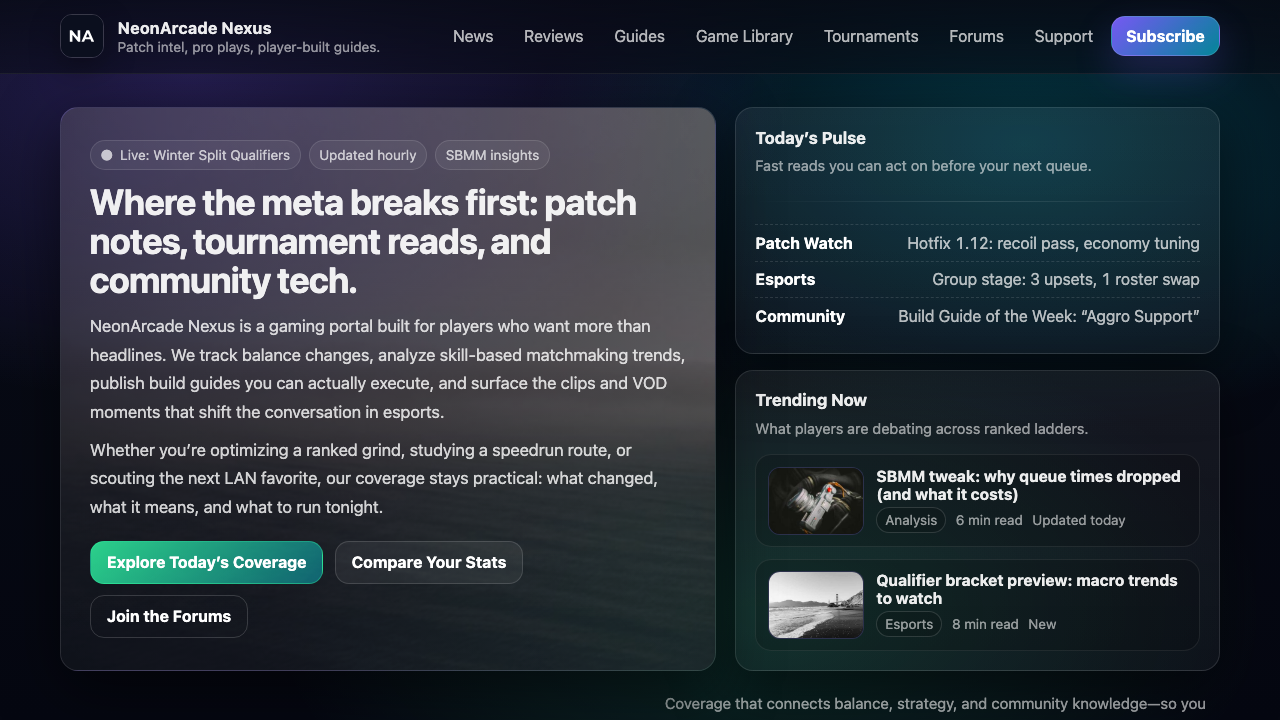Click 'Compare Your Stats'
This screenshot has width=1280, height=720.
pyautogui.click(x=428, y=562)
